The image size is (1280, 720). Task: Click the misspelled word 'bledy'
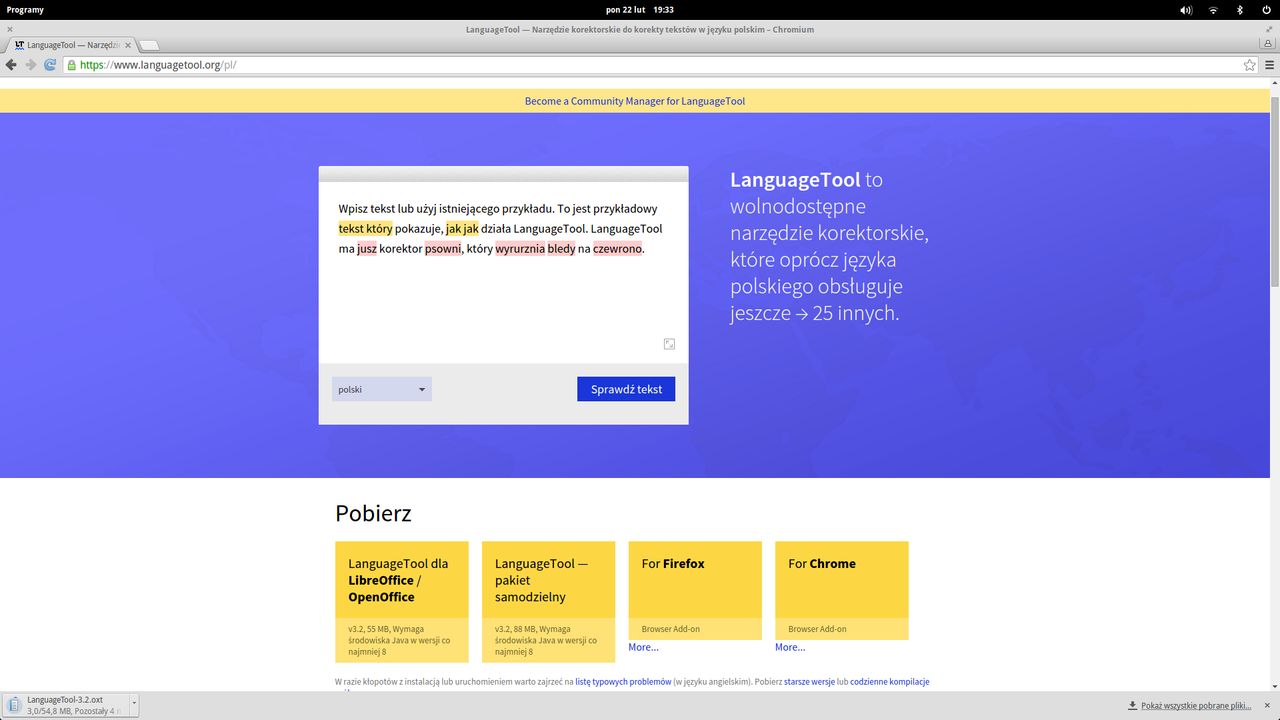tap(561, 249)
